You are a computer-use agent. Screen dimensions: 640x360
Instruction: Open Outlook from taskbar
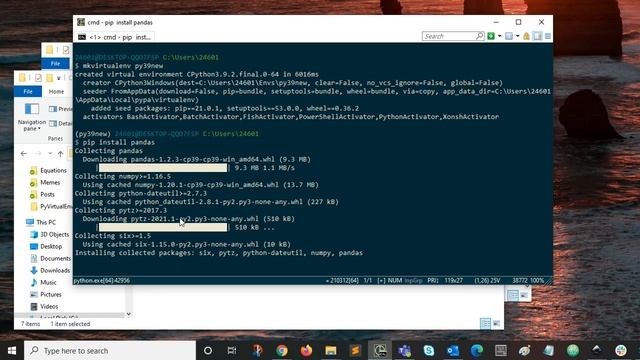(453, 351)
